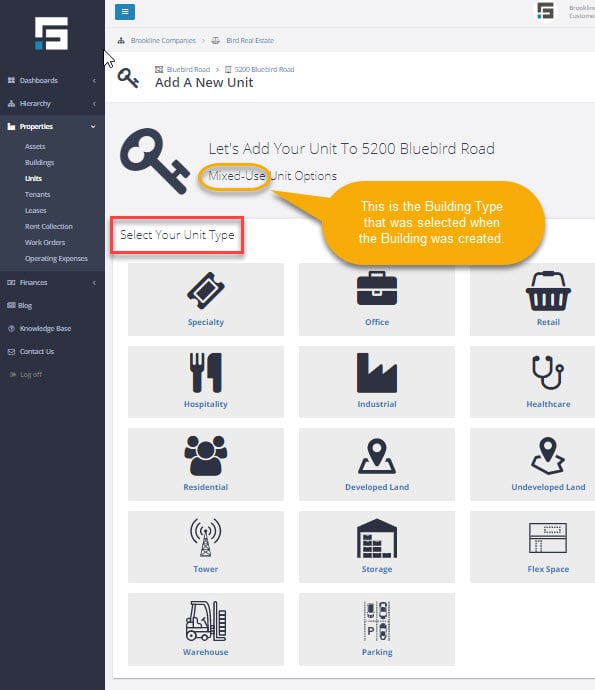Pick the Retail basket icon

[548, 291]
